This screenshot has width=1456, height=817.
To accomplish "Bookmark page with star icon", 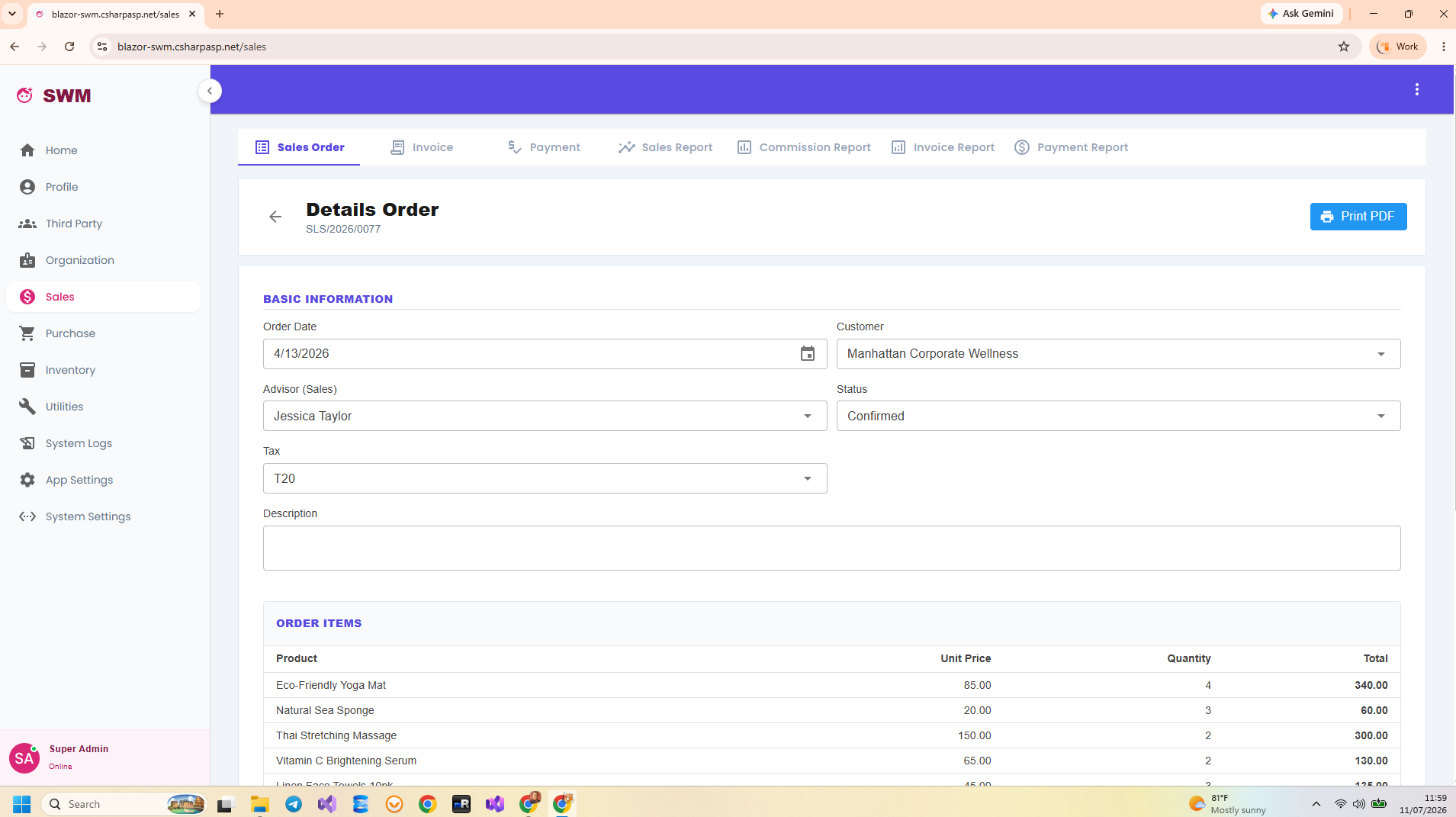I will click(x=1344, y=47).
